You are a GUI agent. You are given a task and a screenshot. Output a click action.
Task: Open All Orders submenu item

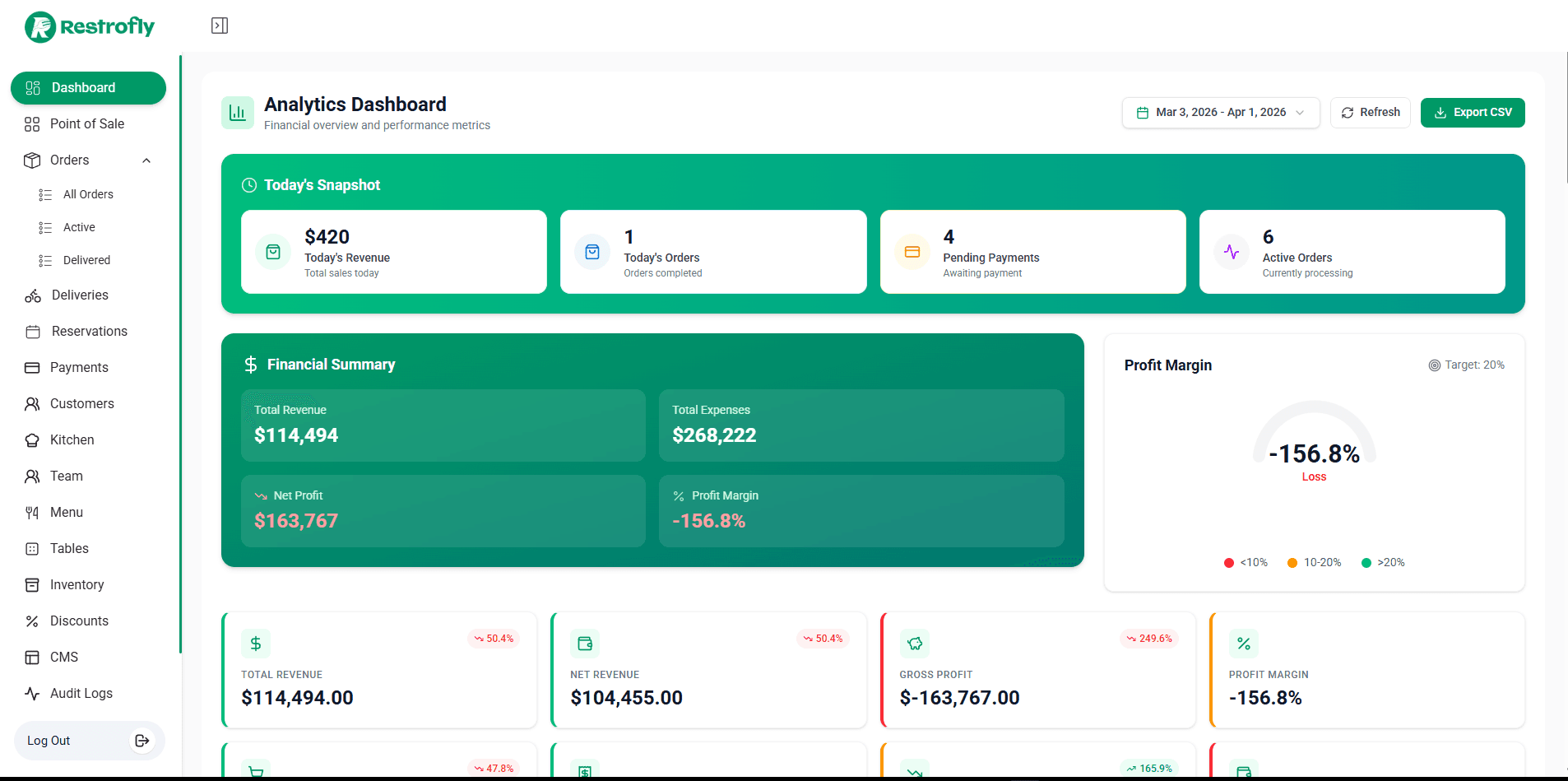88,194
